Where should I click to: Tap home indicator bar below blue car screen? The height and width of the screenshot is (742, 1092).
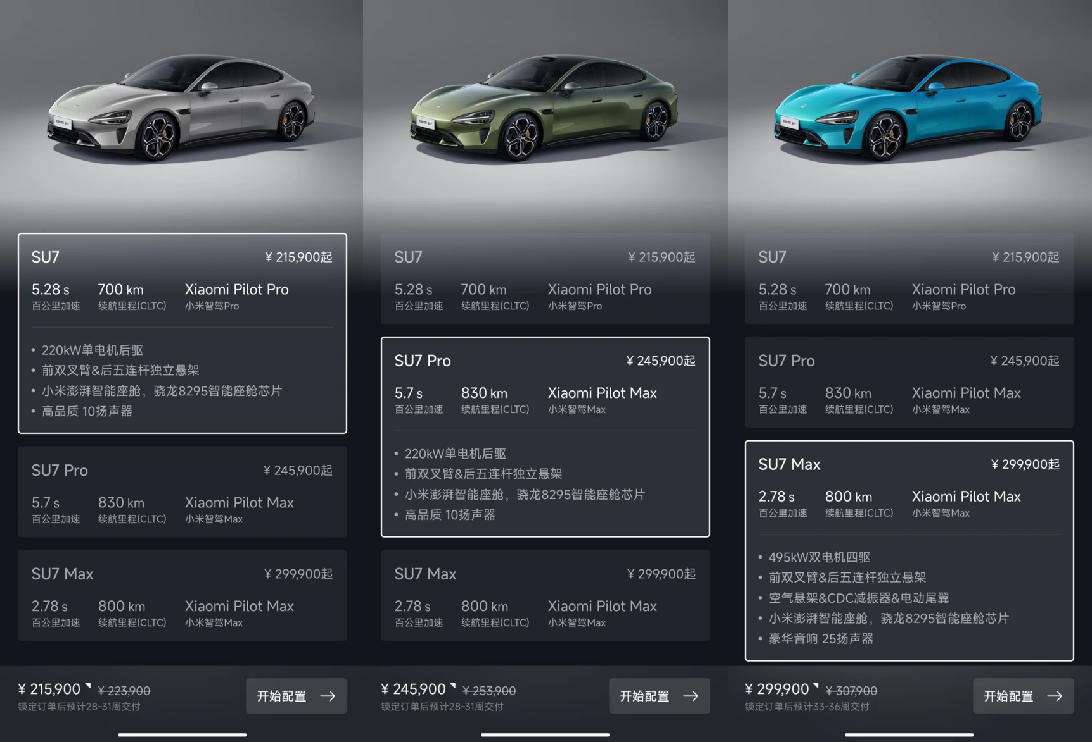click(909, 734)
